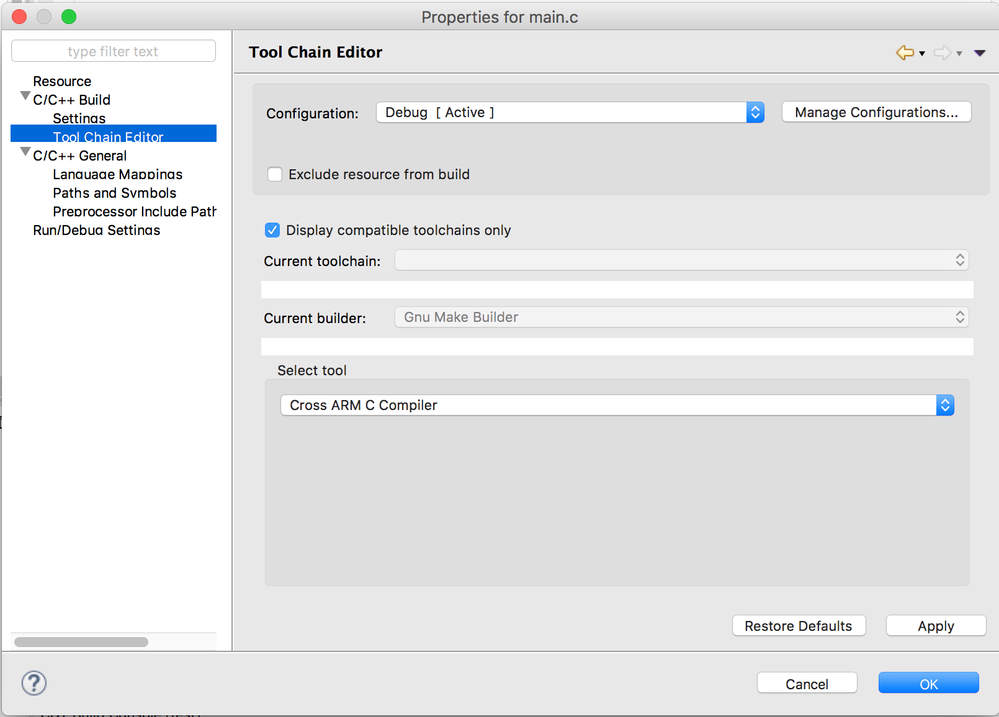
Task: Open the view menu triangle icon
Action: pyautogui.click(x=979, y=53)
